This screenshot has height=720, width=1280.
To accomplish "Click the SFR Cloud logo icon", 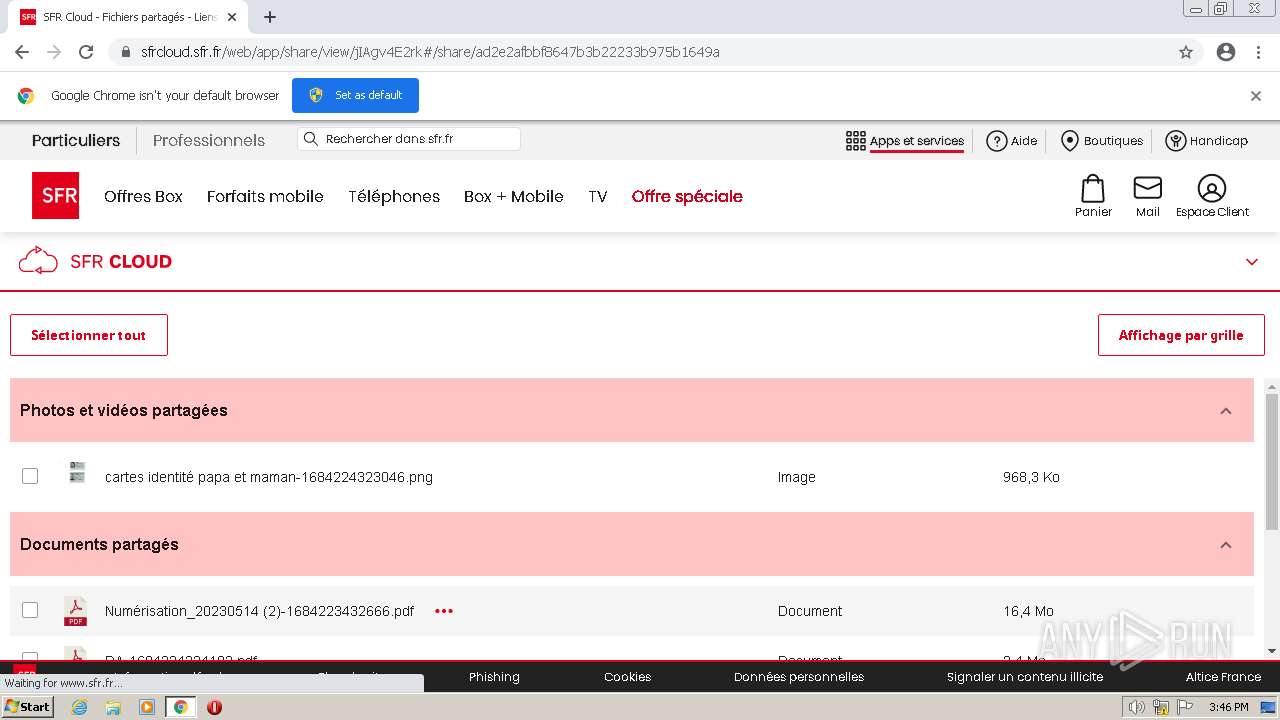I will (38, 261).
